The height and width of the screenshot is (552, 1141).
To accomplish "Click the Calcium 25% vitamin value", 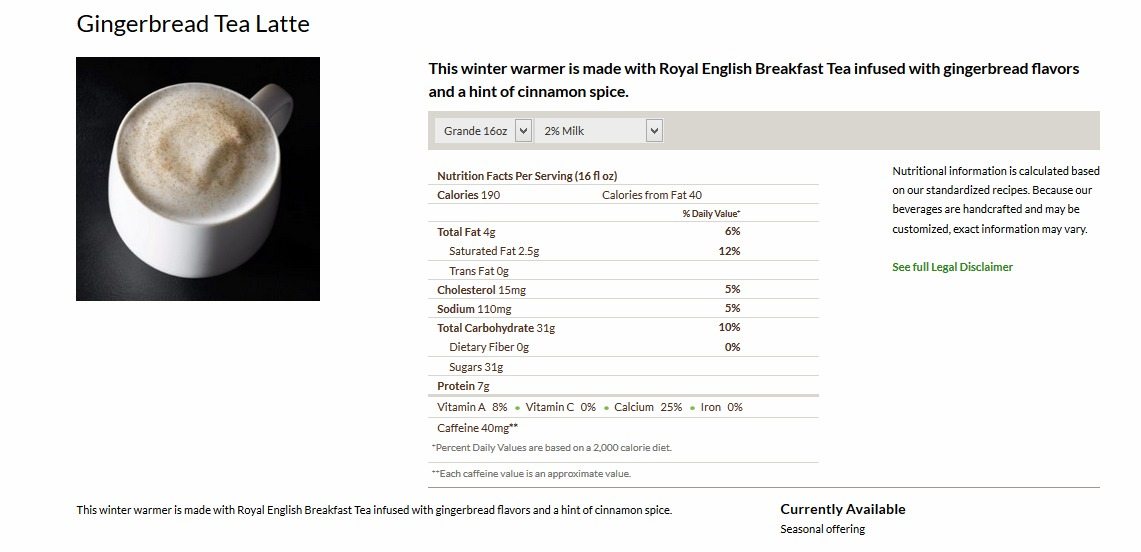I will 648,407.
